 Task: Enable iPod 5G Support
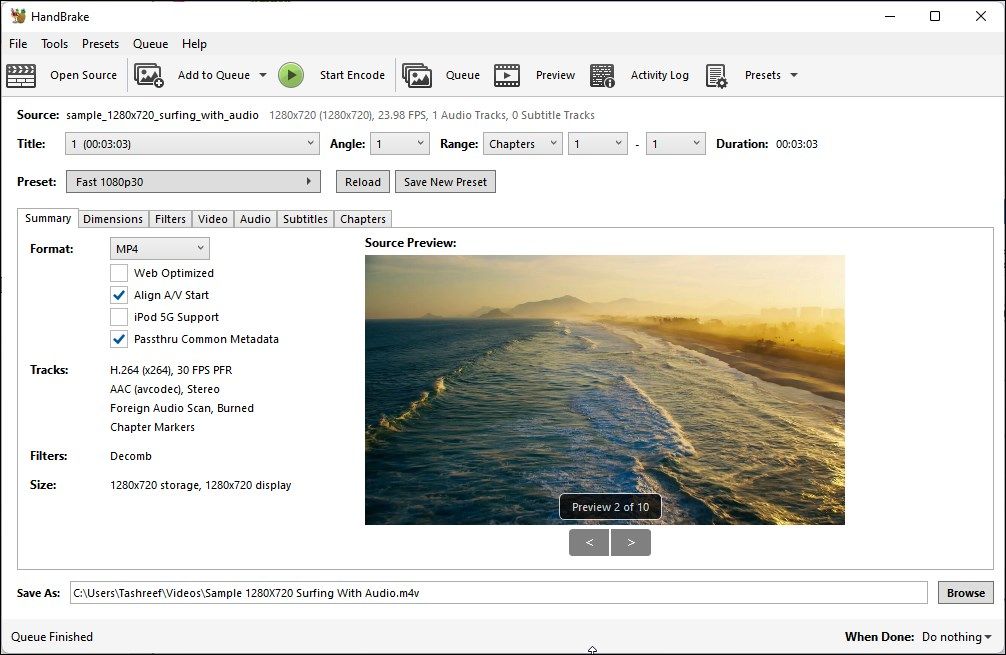(x=118, y=317)
